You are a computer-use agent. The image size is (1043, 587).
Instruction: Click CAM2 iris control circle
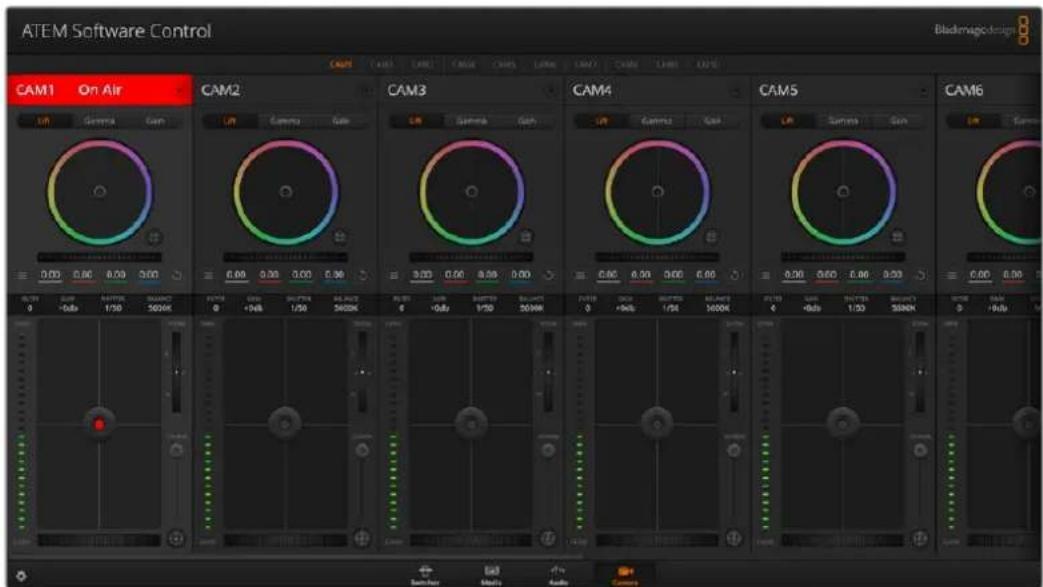click(x=285, y=423)
